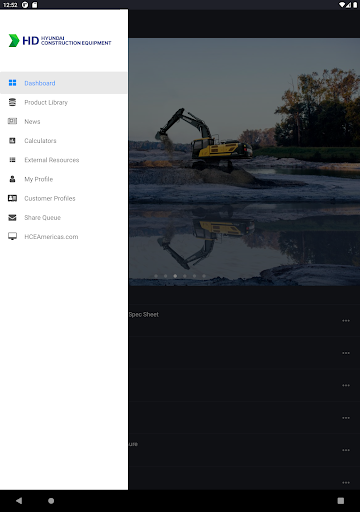The width and height of the screenshot is (360, 512).
Task: Open three-dot menu on last list row
Action: pos(346,483)
